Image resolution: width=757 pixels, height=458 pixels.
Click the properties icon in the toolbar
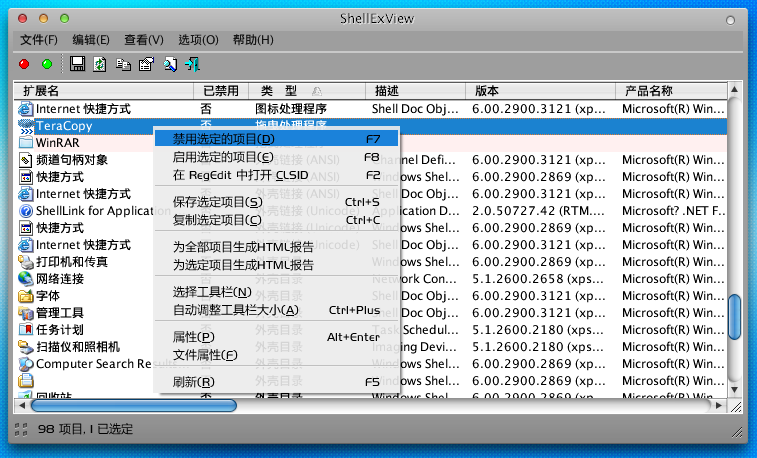tap(146, 64)
